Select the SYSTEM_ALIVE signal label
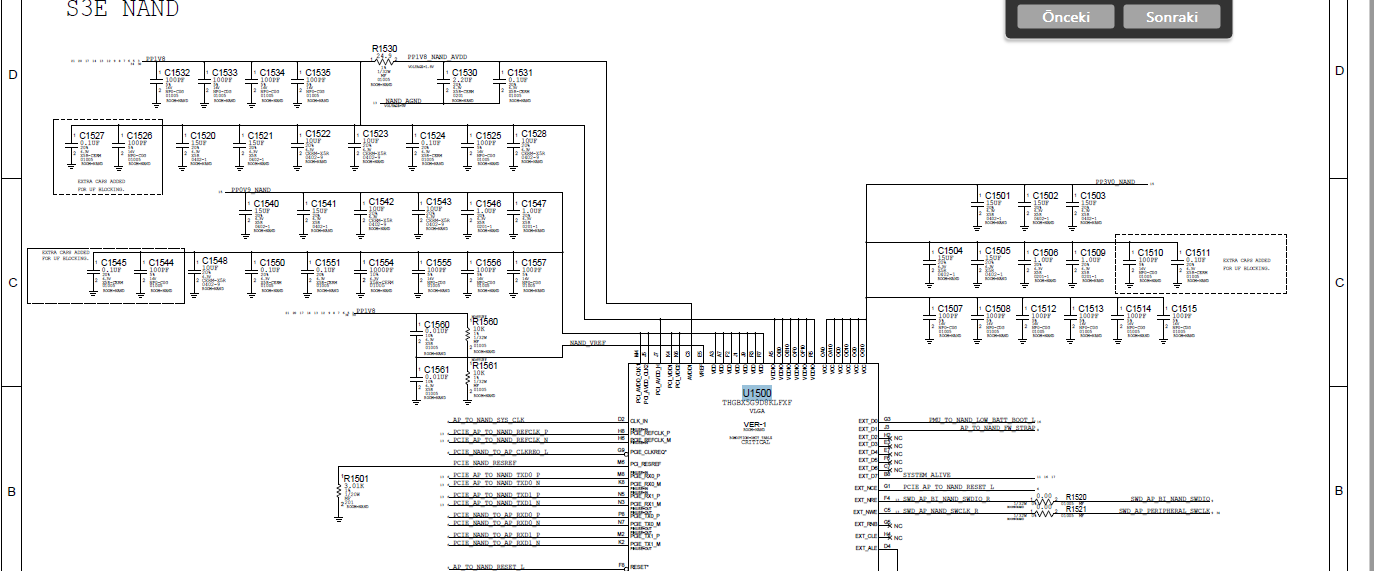The width and height of the screenshot is (1374, 571). 927,475
